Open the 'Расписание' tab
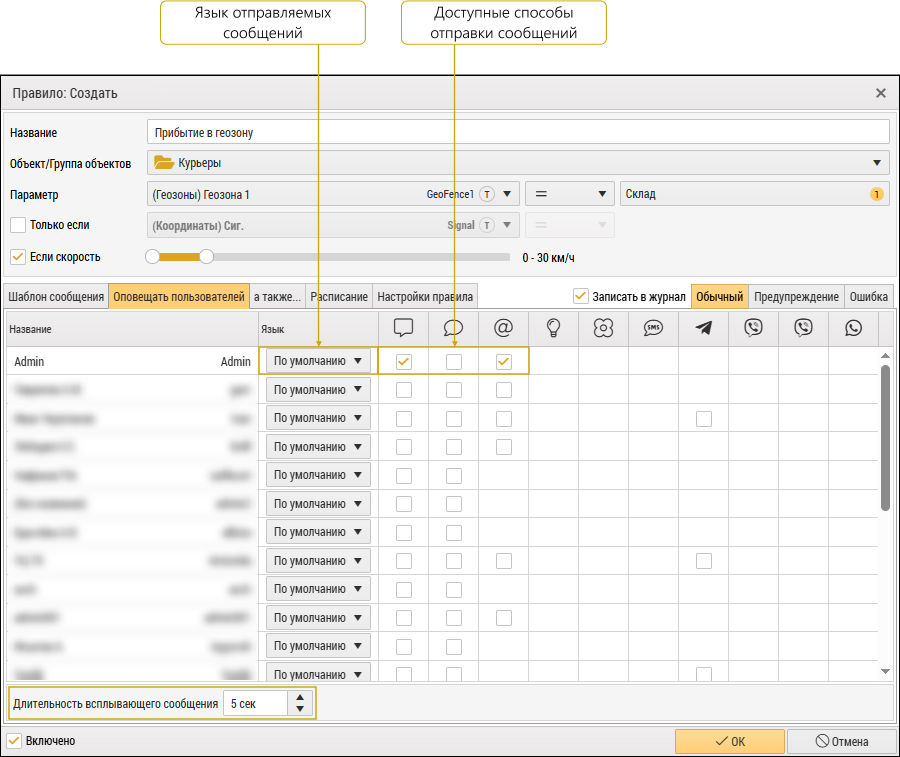 (x=339, y=297)
